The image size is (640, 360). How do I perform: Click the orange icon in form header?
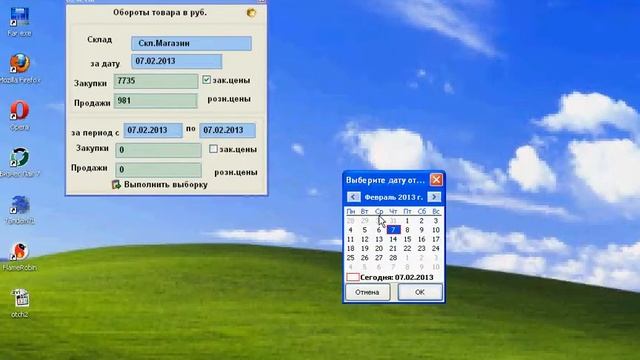251,13
